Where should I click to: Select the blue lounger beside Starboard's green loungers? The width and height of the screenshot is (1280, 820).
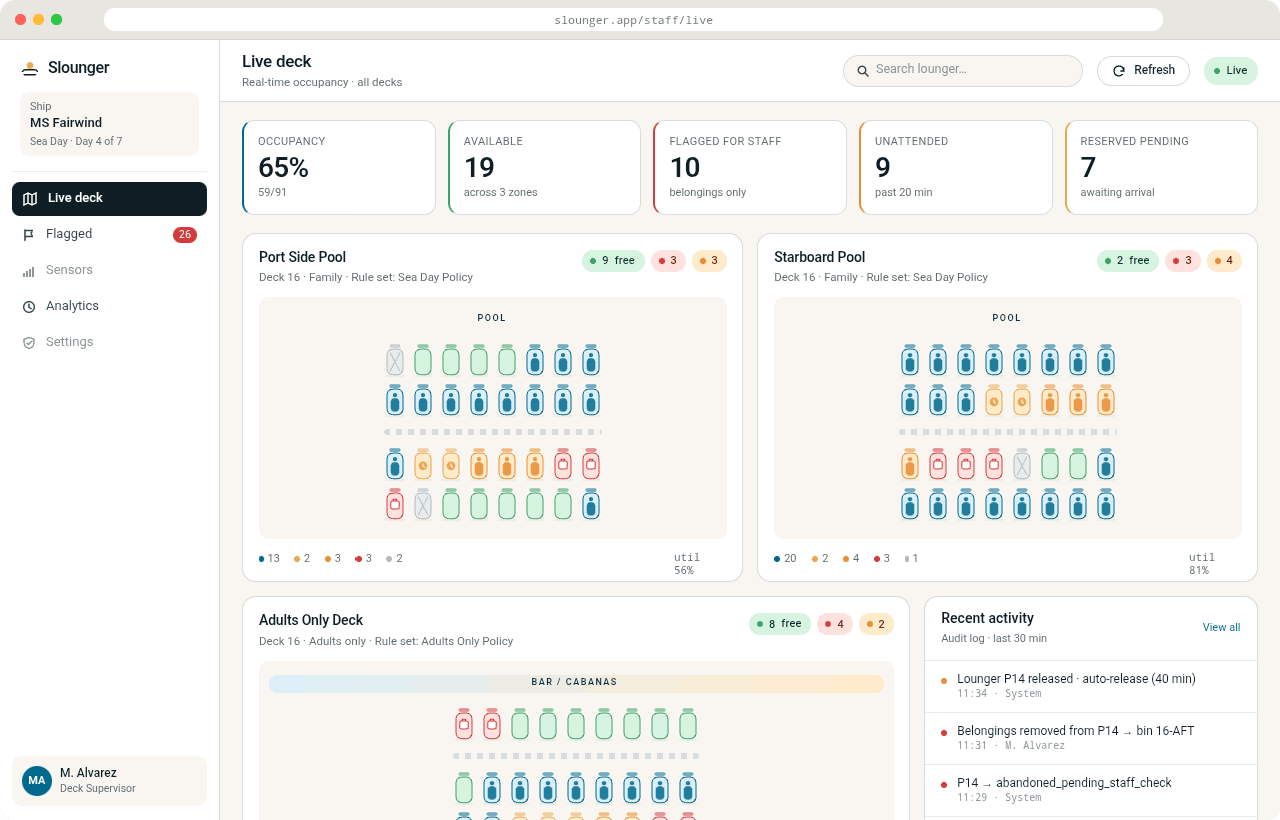tap(1106, 464)
